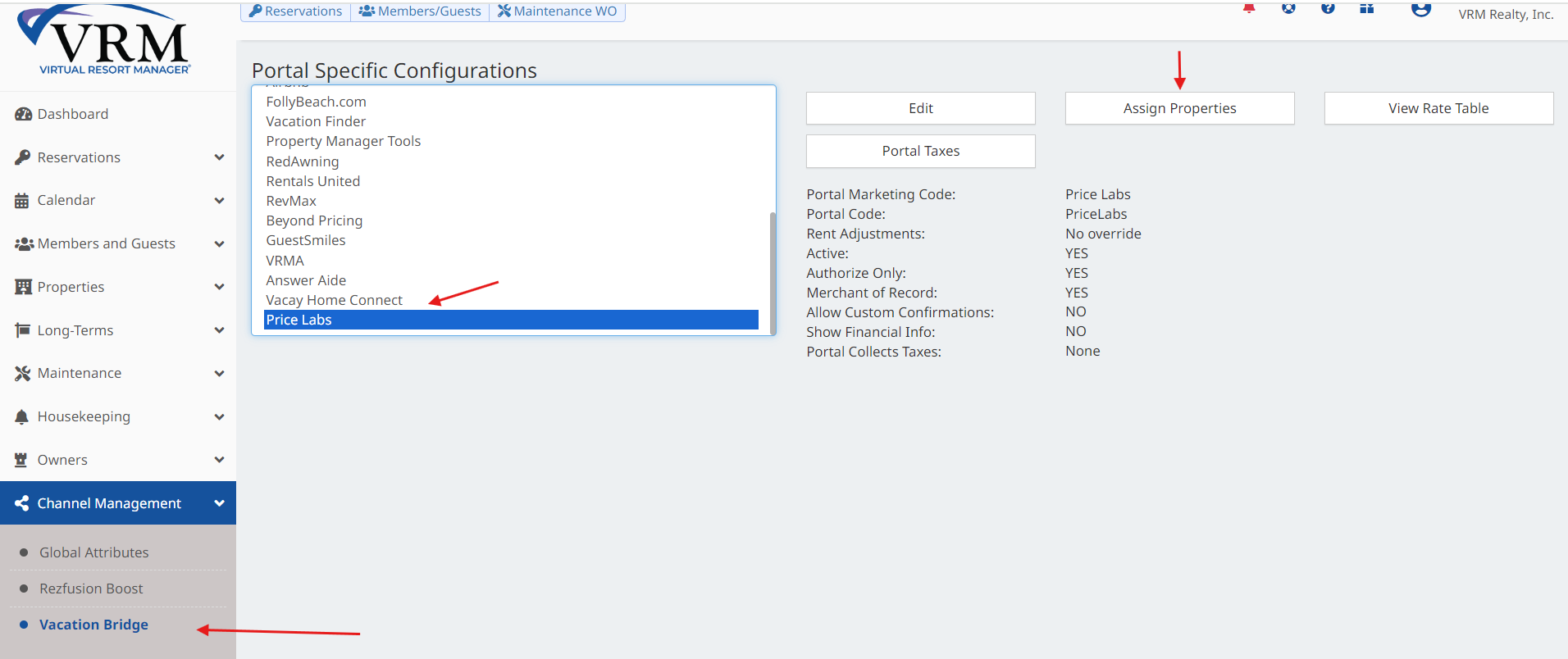Click VRM Realty, Inc. account name
Screen dimensions: 1568x659
pos(1506,14)
